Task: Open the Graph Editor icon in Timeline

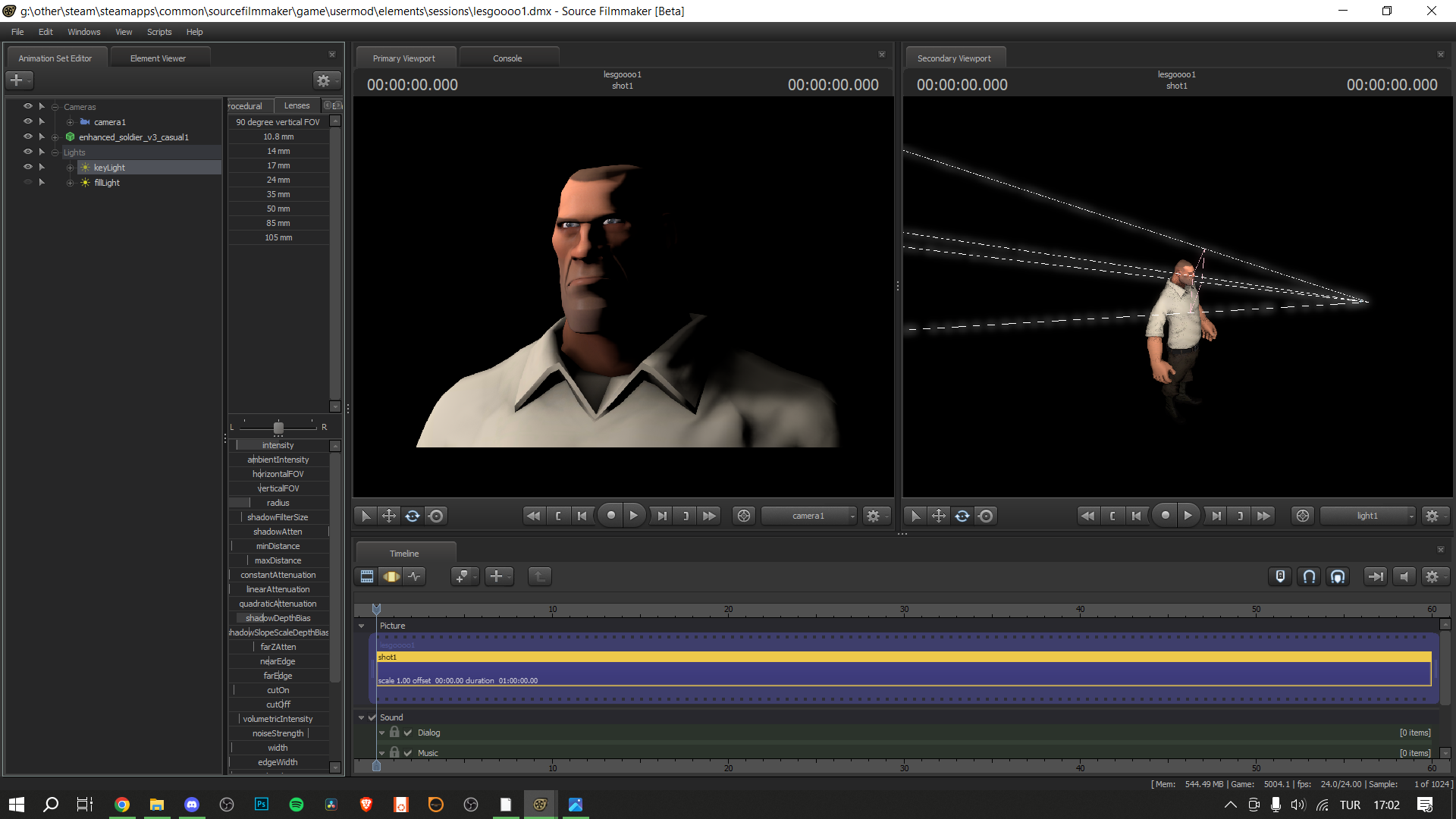Action: tap(414, 576)
